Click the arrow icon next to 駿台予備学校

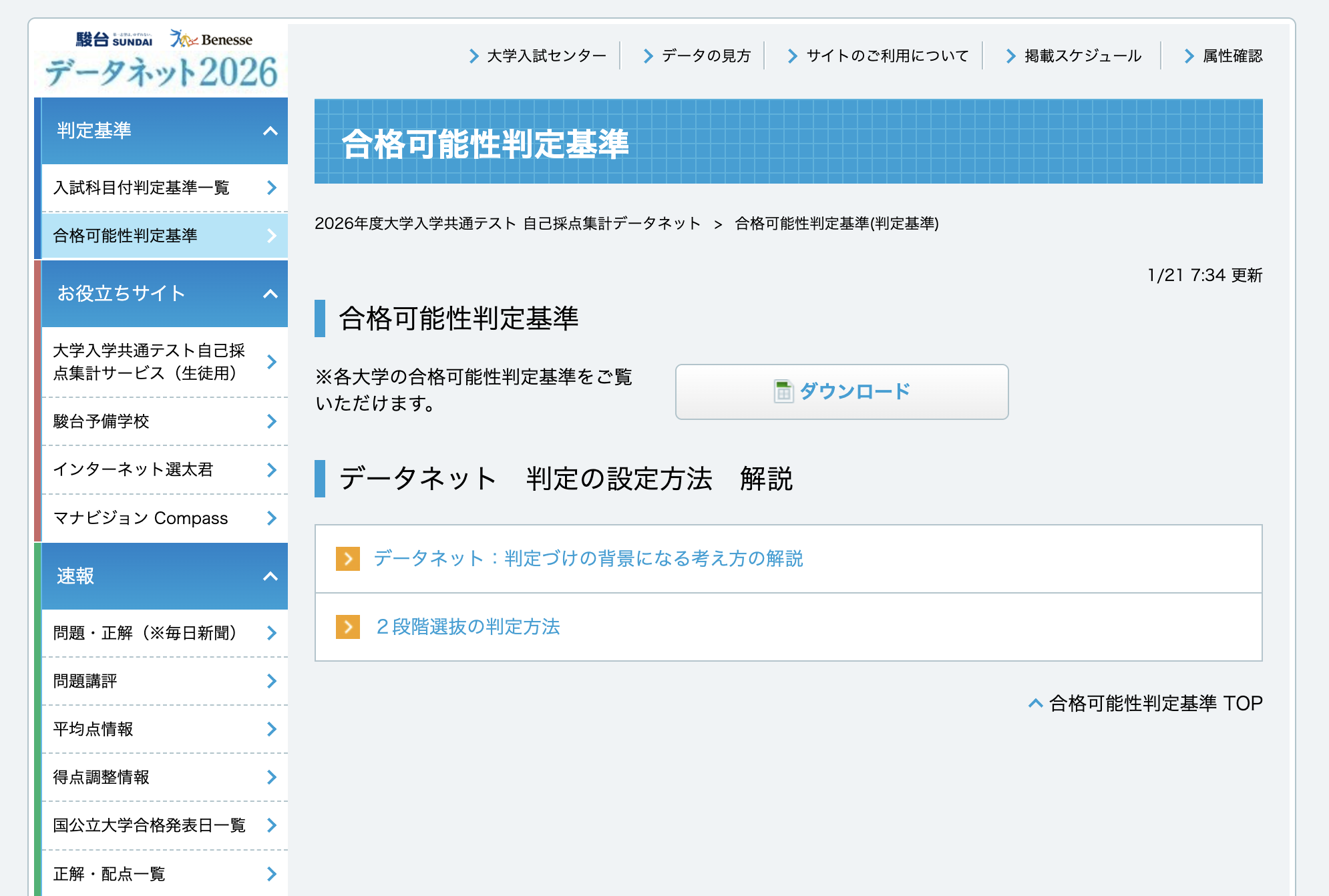272,421
